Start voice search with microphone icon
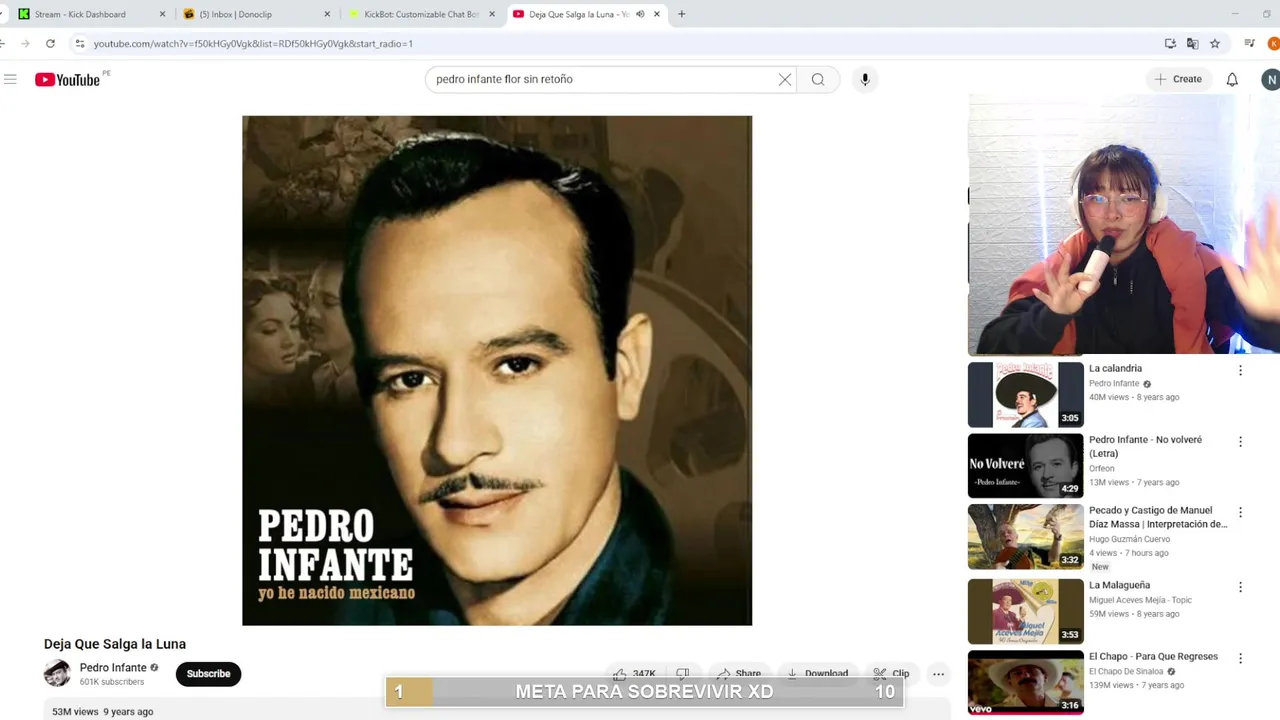Image resolution: width=1280 pixels, height=720 pixels. click(x=865, y=79)
